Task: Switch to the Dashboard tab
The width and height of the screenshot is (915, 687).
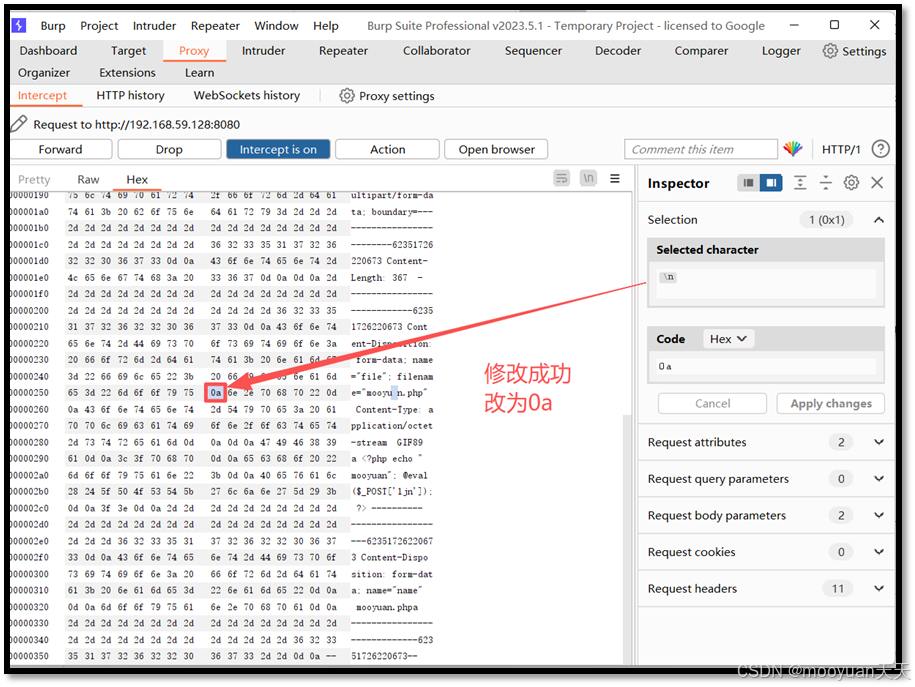Action: (48, 51)
